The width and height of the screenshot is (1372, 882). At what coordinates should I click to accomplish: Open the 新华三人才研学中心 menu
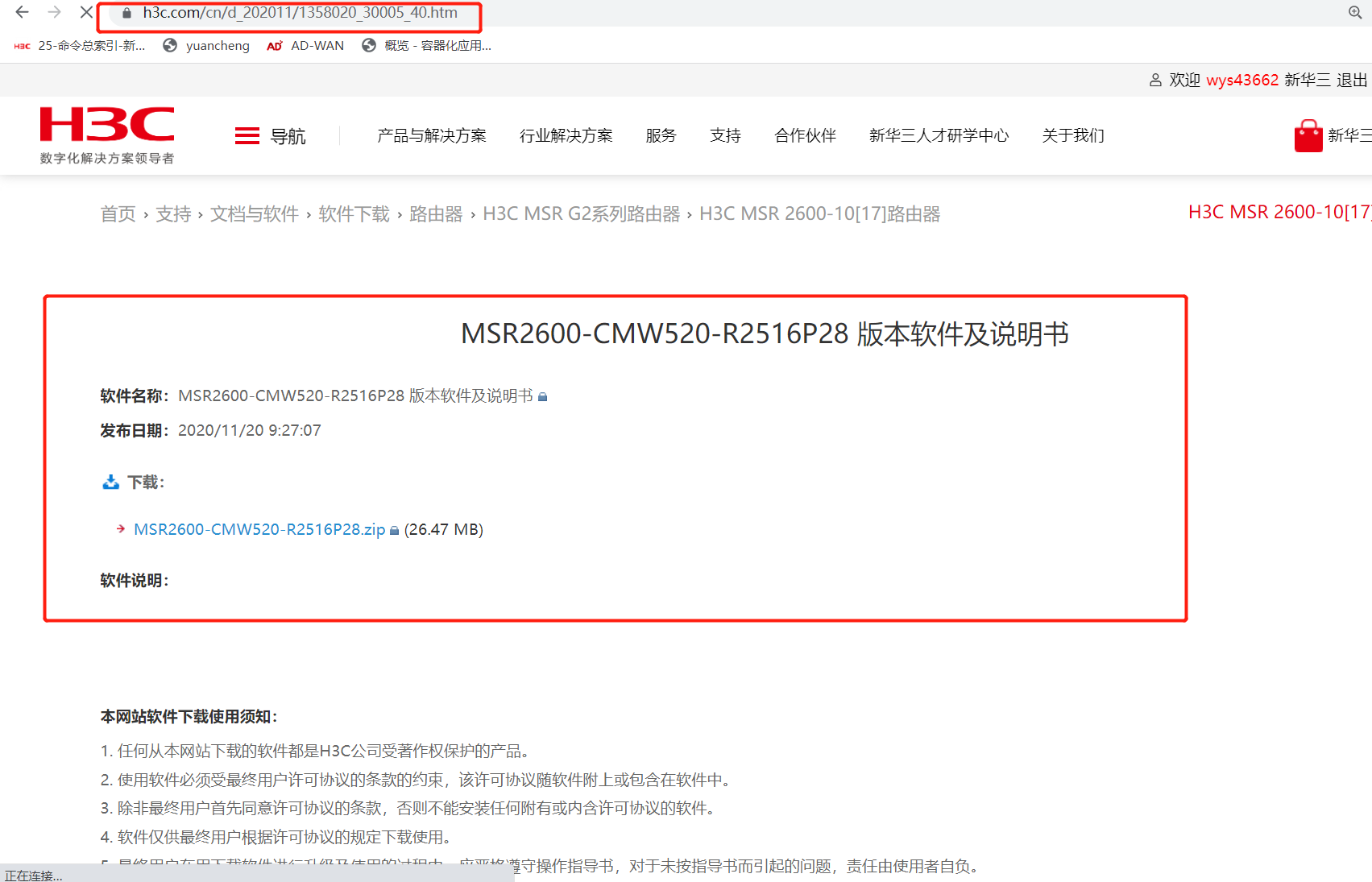(x=939, y=135)
